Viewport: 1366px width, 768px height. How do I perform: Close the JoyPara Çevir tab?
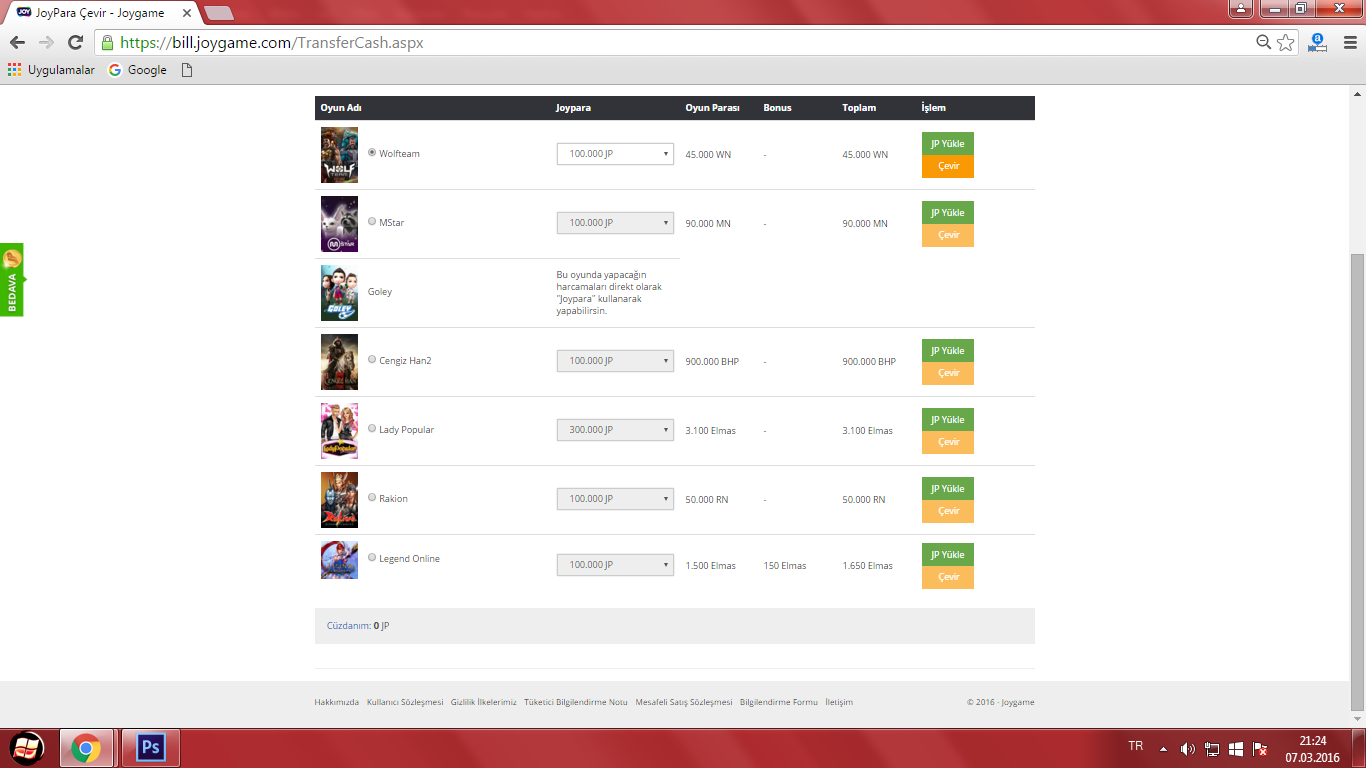[187, 13]
